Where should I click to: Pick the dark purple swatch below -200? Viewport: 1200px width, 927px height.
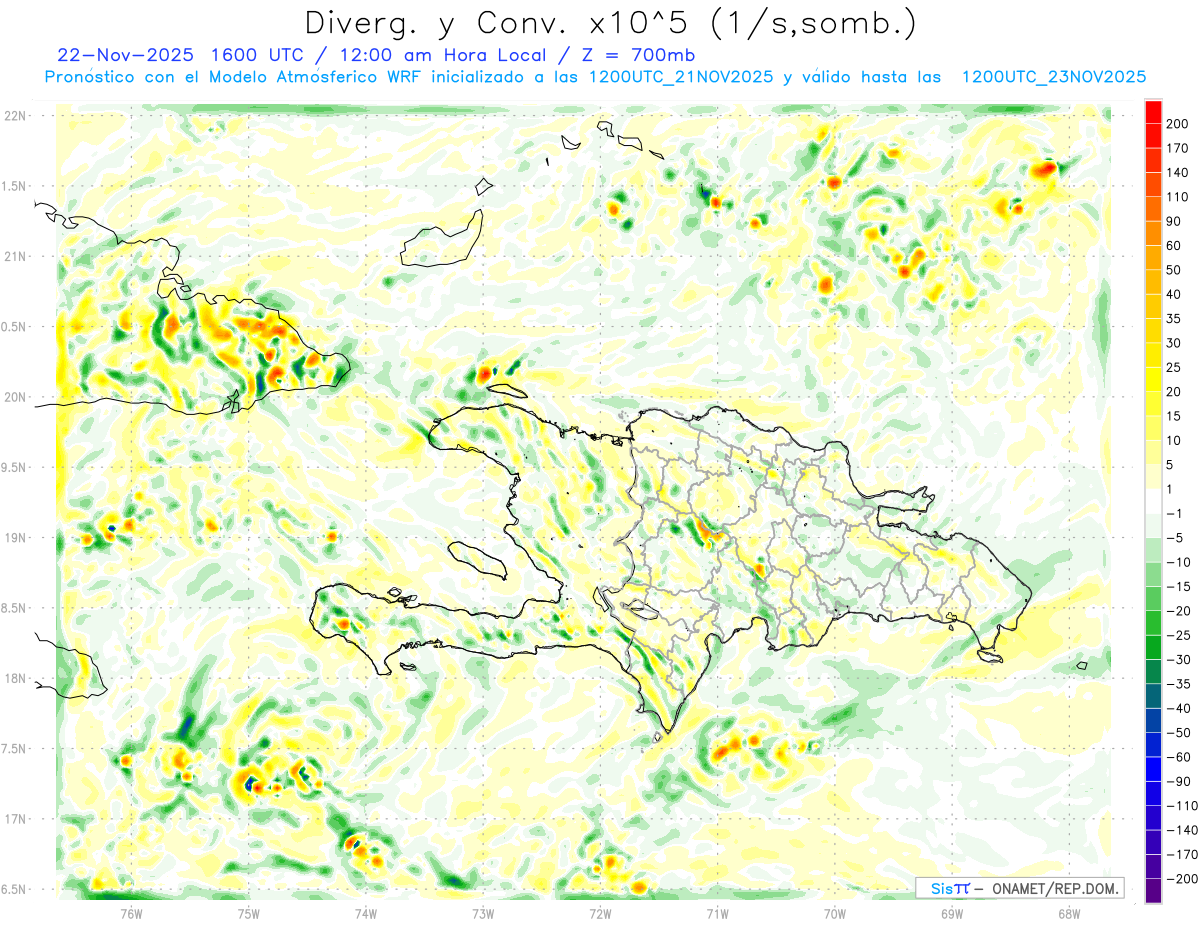1153,891
